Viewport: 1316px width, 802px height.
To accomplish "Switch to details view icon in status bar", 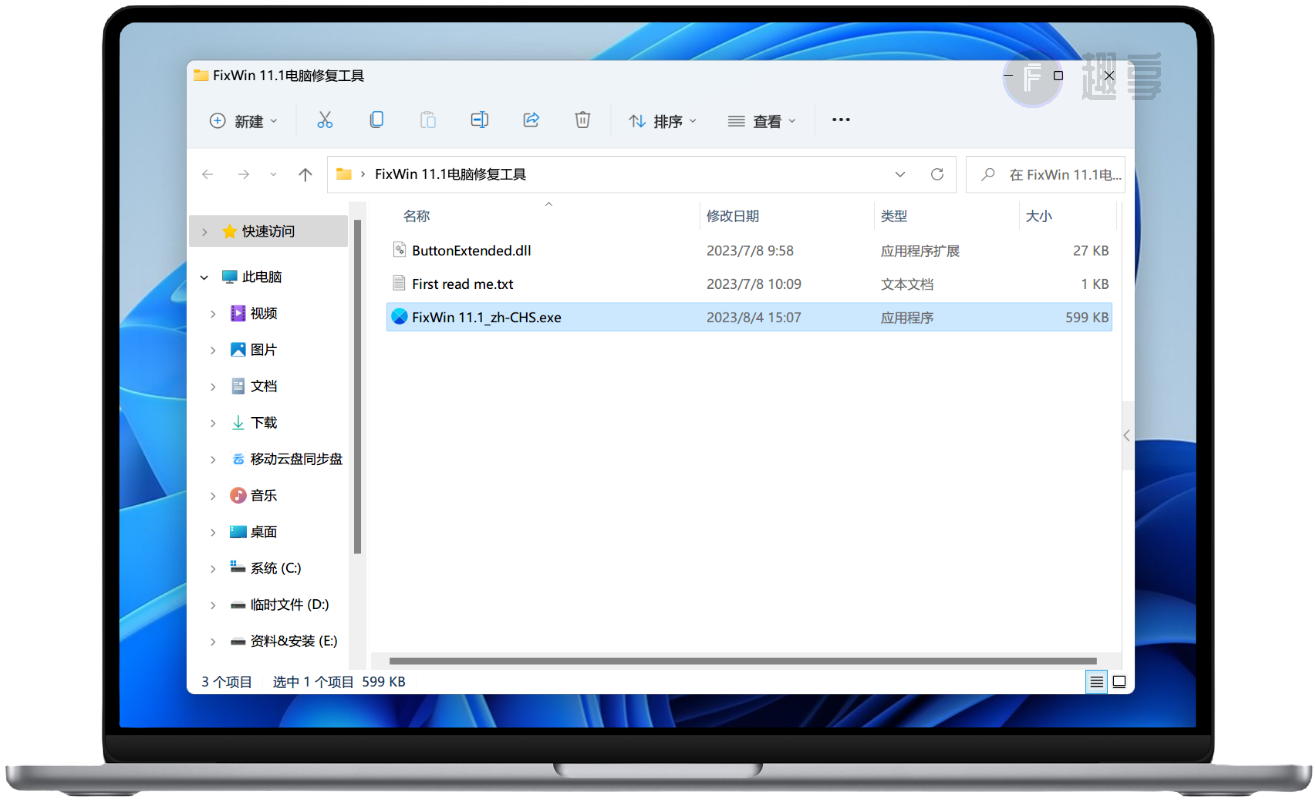I will point(1097,682).
